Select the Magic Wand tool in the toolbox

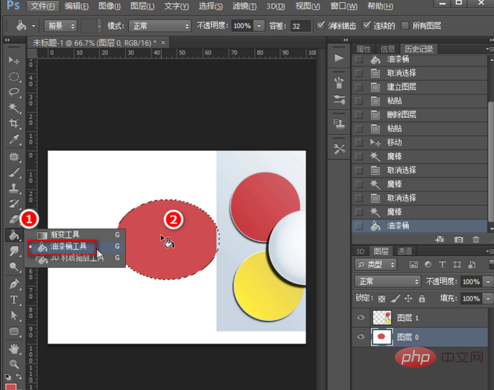click(14, 108)
